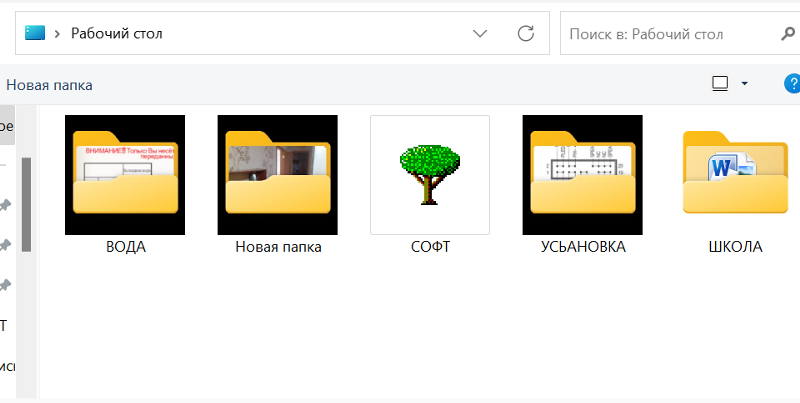This screenshot has height=403, width=800.
Task: Select the Новая папка folder thumbnail in file list
Action: 278,175
